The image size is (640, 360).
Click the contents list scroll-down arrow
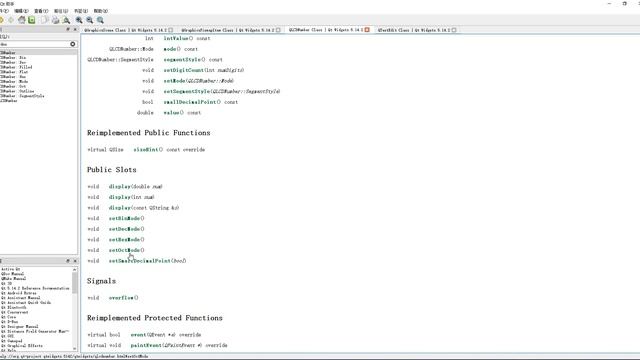coord(75,349)
